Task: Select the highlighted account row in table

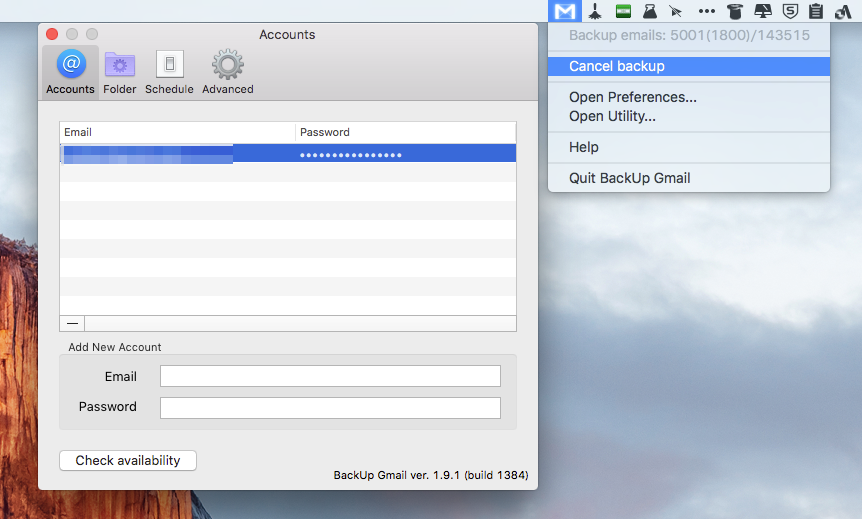Action: 288,154
